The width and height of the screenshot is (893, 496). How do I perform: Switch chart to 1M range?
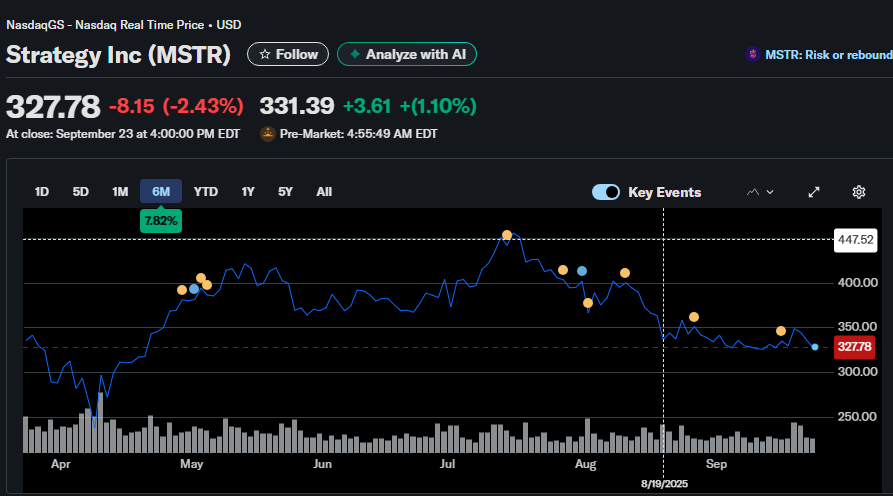pos(120,192)
